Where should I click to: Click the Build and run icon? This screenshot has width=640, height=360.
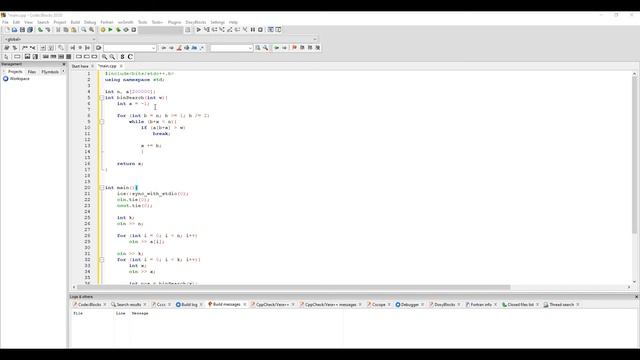[118, 30]
